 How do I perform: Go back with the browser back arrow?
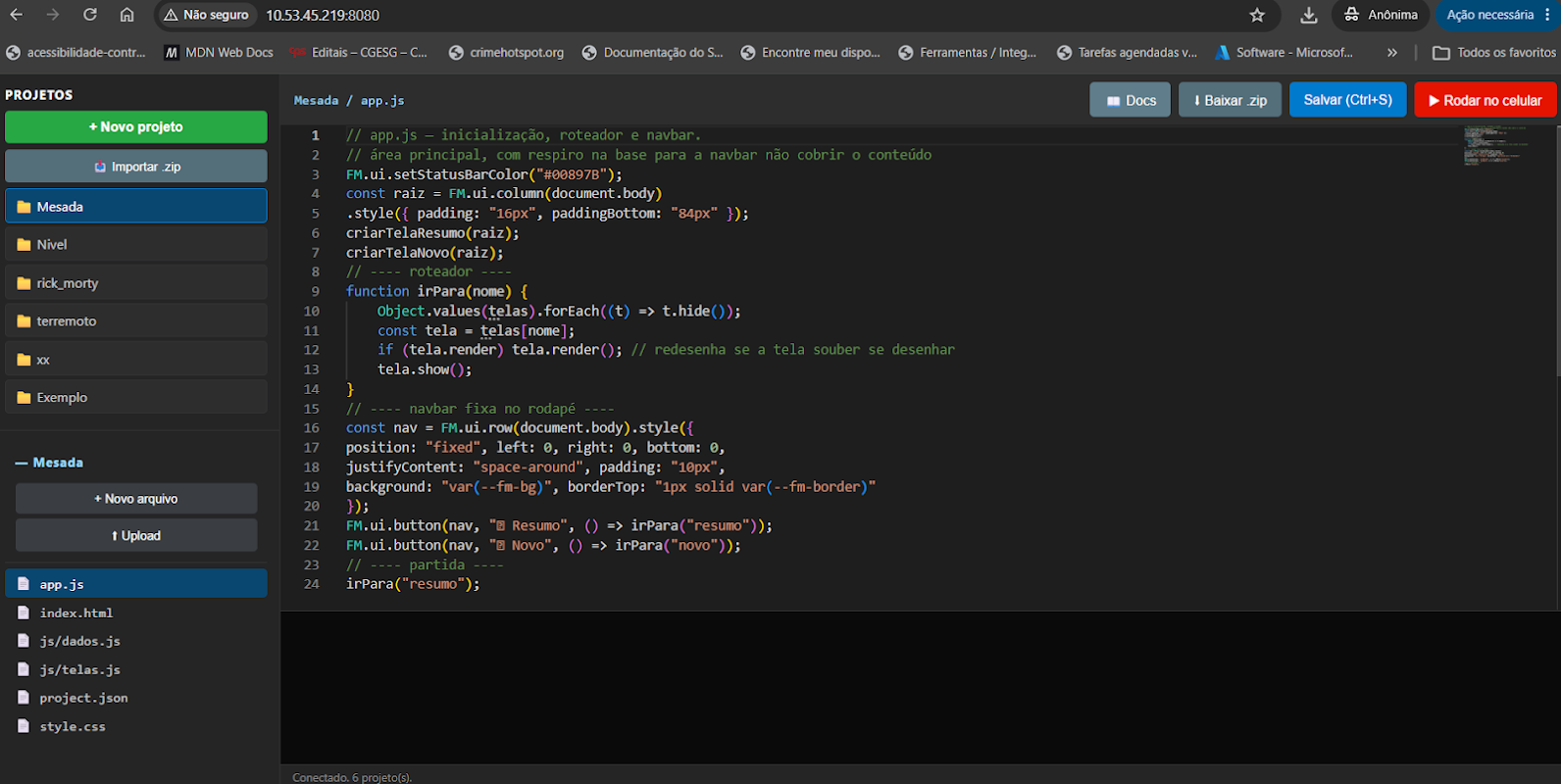[17, 15]
